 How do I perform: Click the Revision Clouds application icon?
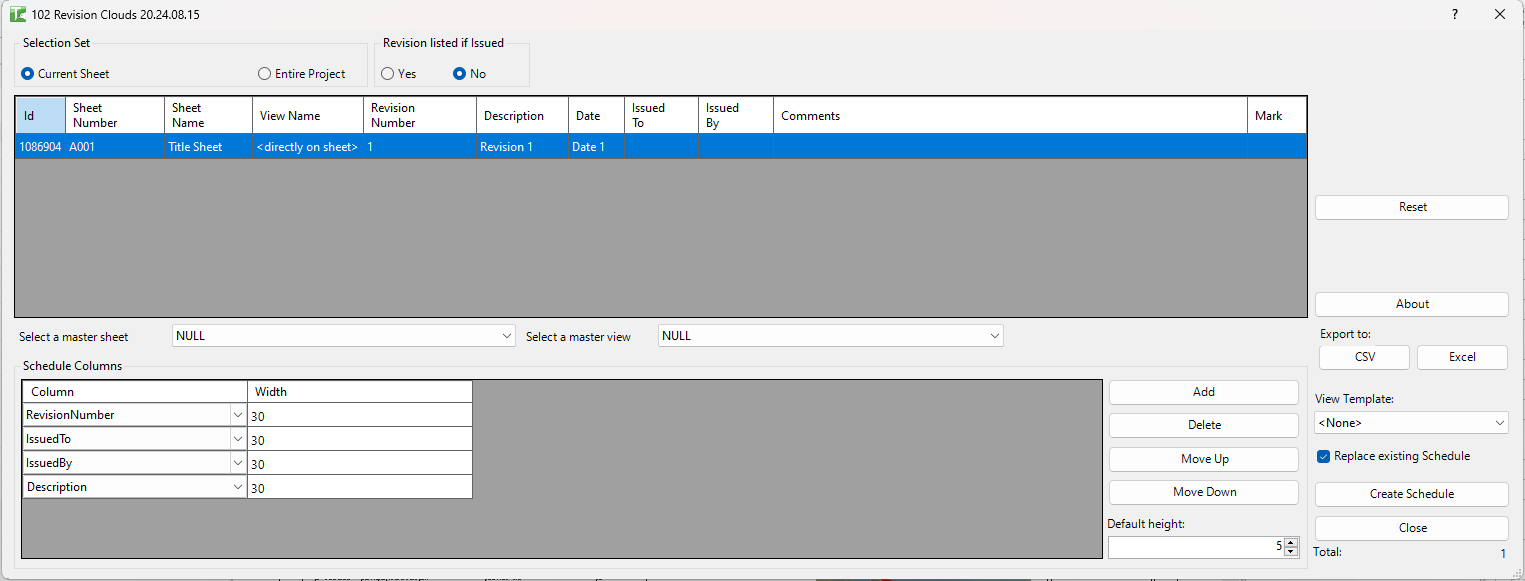tap(20, 14)
